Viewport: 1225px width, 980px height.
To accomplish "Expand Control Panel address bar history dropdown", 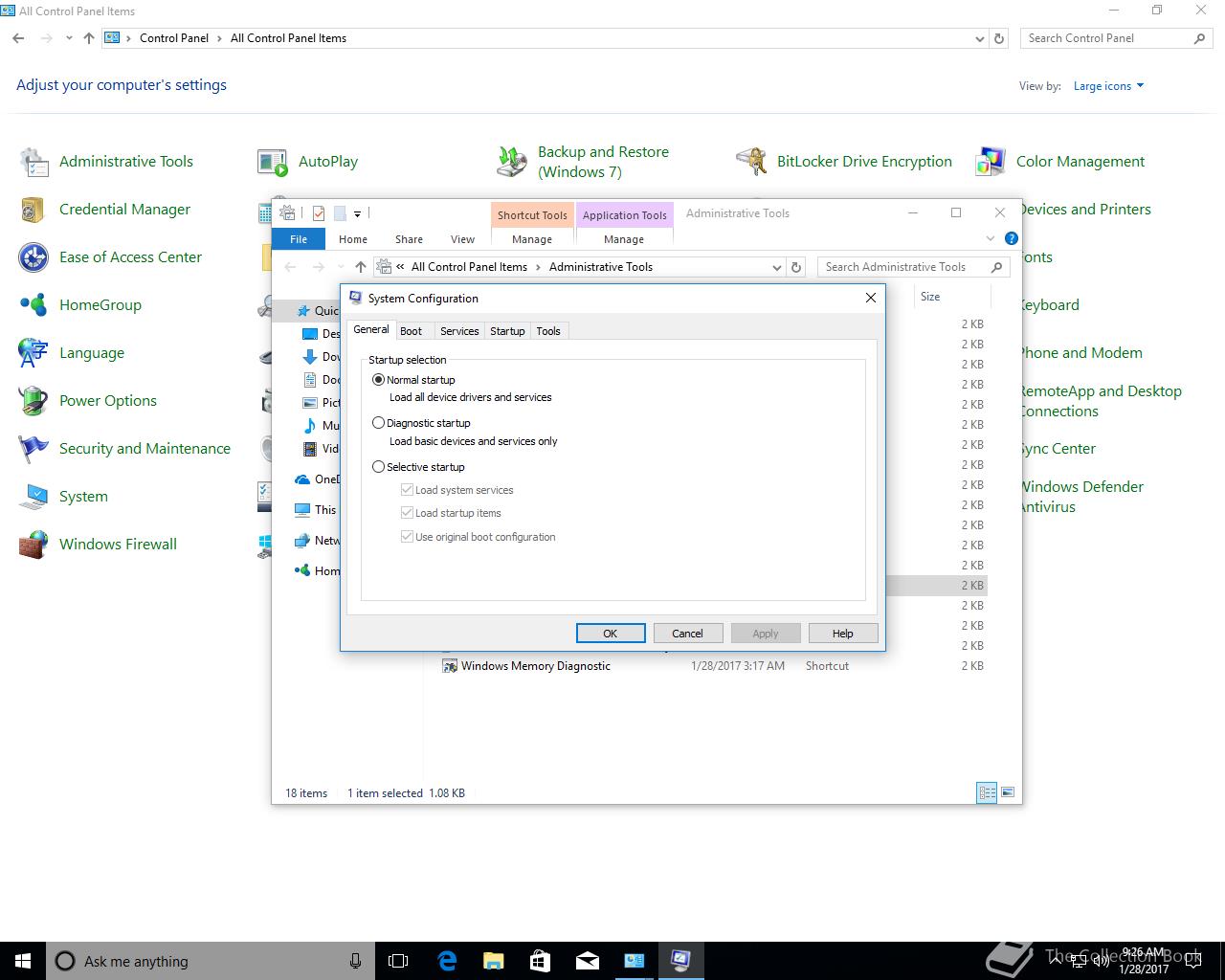I will [979, 39].
